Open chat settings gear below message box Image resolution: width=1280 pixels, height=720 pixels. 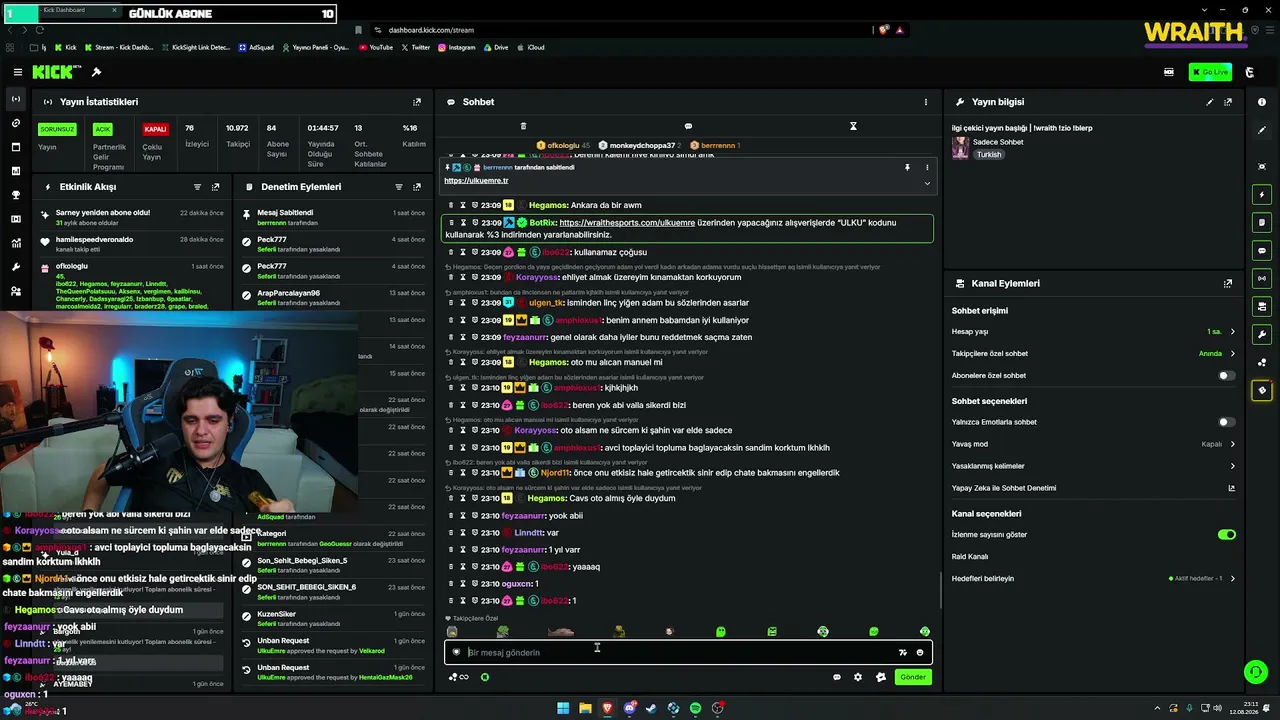click(x=858, y=677)
